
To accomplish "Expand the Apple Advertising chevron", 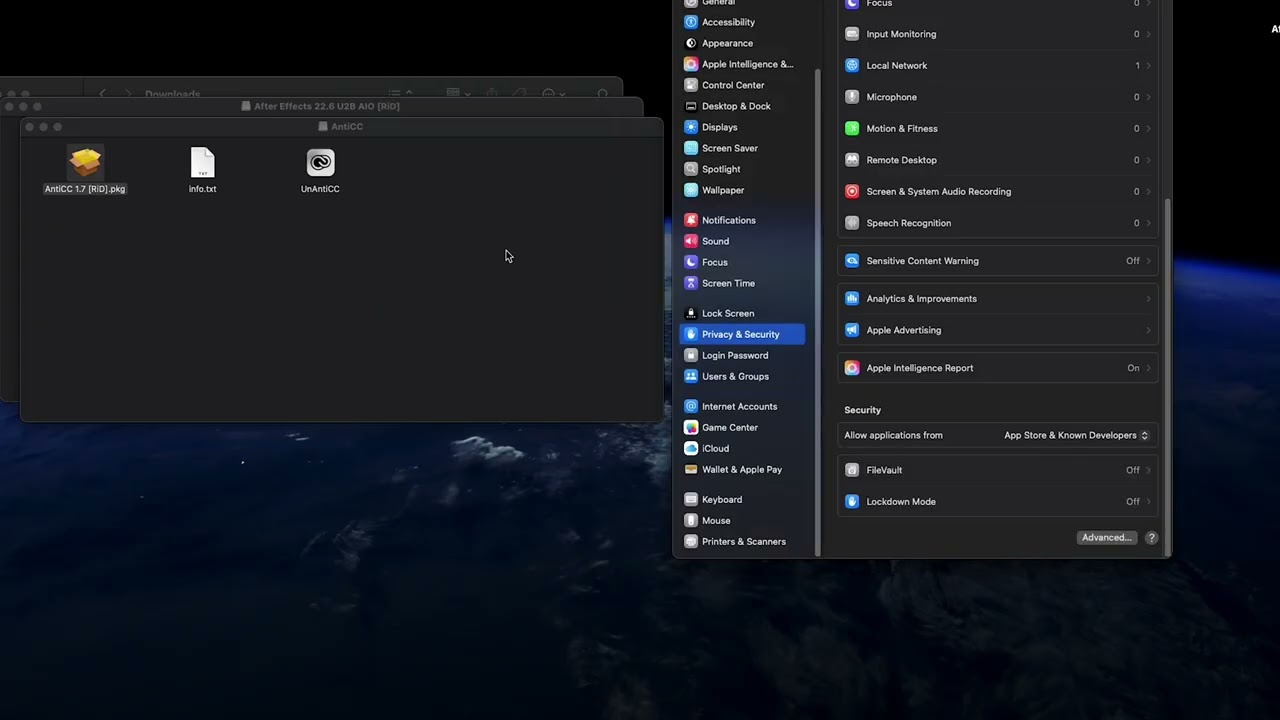I will tap(1148, 330).
